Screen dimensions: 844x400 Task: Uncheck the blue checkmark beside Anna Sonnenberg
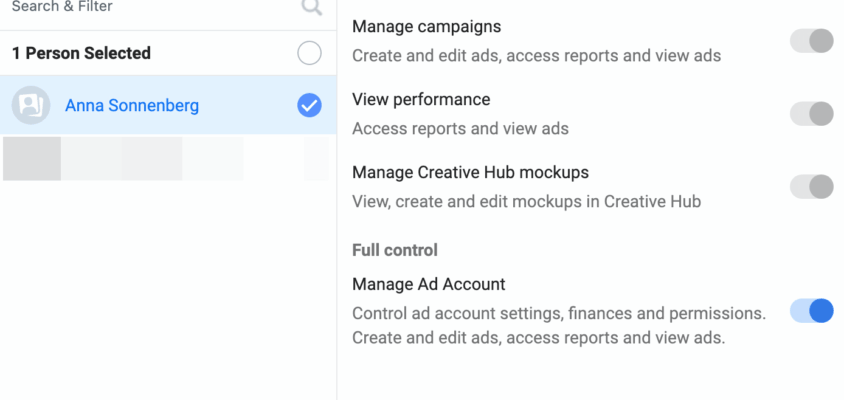tap(310, 104)
